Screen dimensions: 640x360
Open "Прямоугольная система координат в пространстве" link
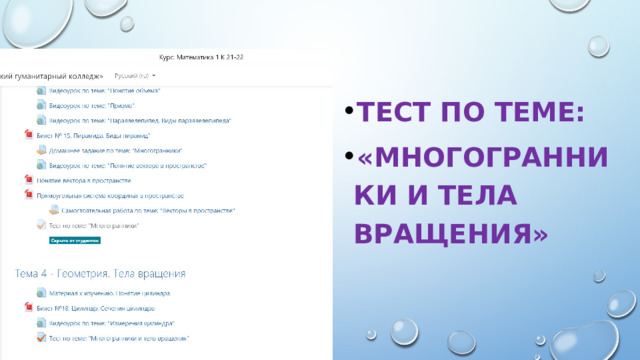pyautogui.click(x=110, y=196)
